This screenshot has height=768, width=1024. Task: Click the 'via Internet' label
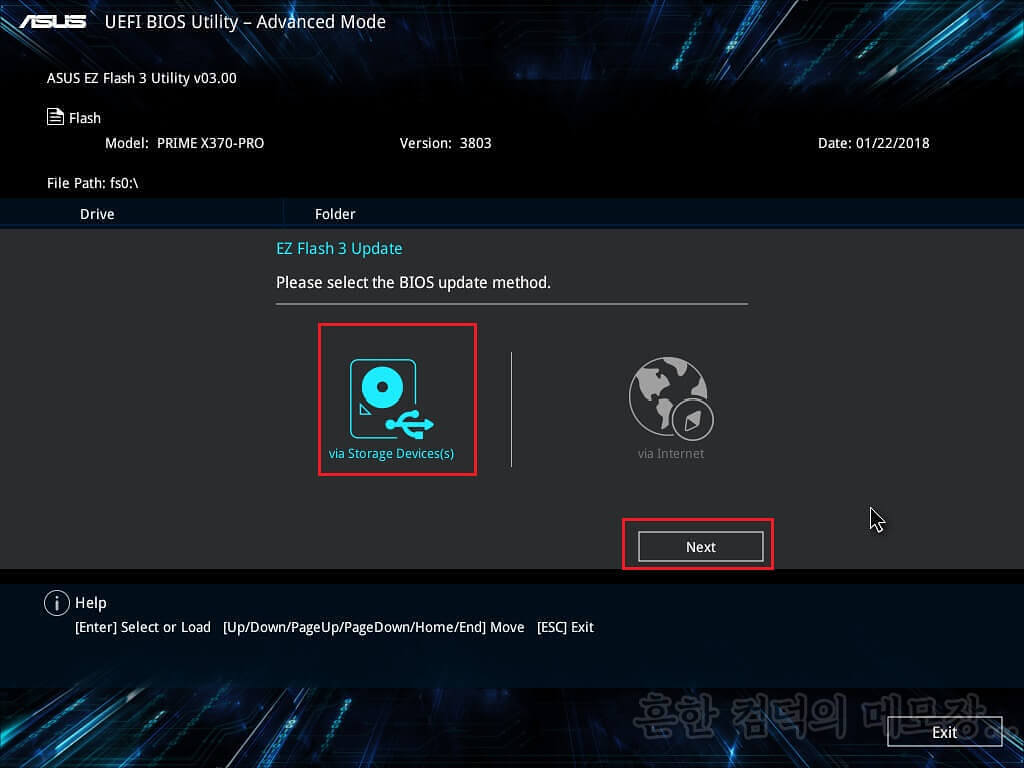[x=671, y=453]
